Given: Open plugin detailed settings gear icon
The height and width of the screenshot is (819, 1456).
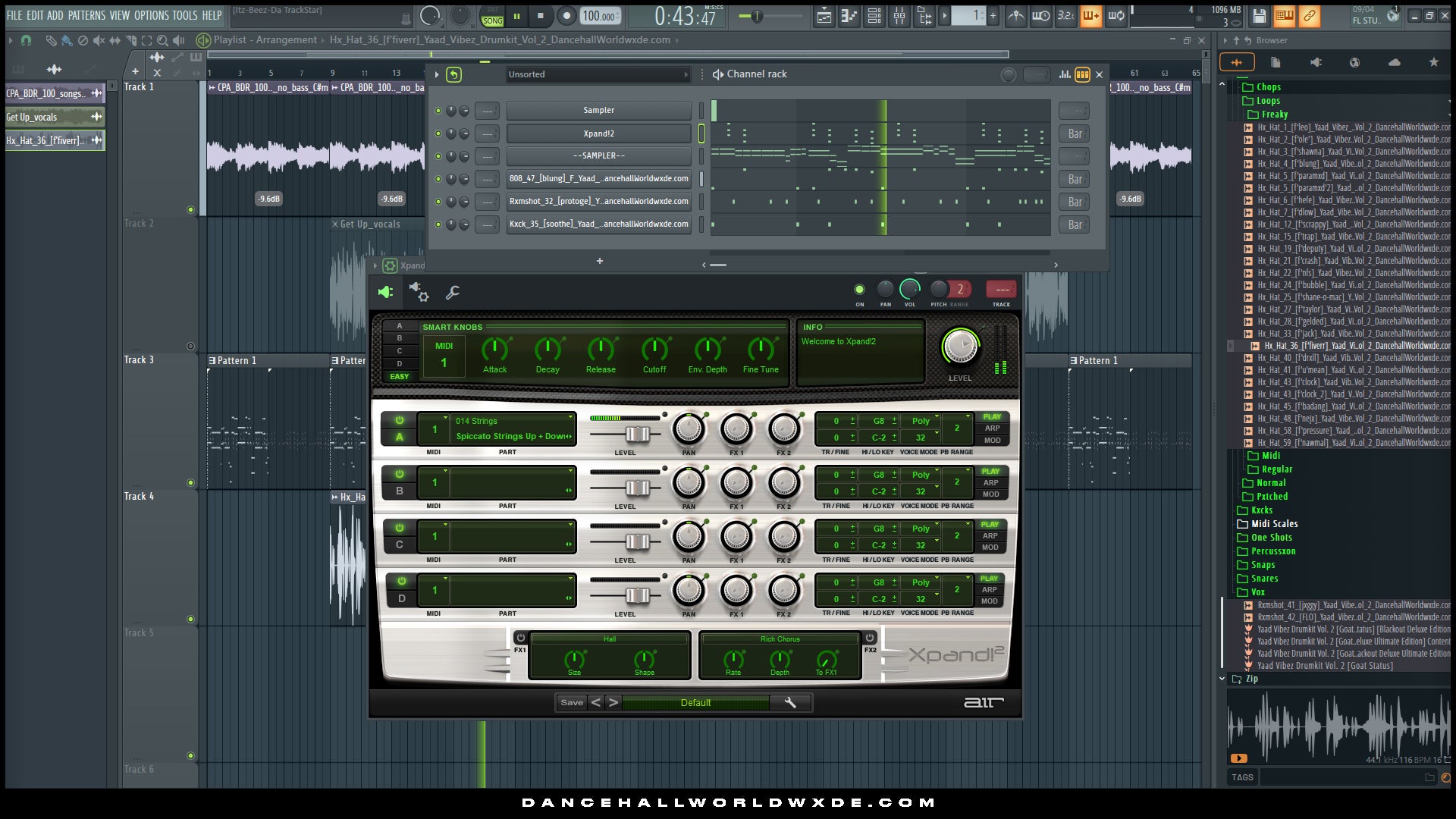Looking at the screenshot, I should coord(419,292).
